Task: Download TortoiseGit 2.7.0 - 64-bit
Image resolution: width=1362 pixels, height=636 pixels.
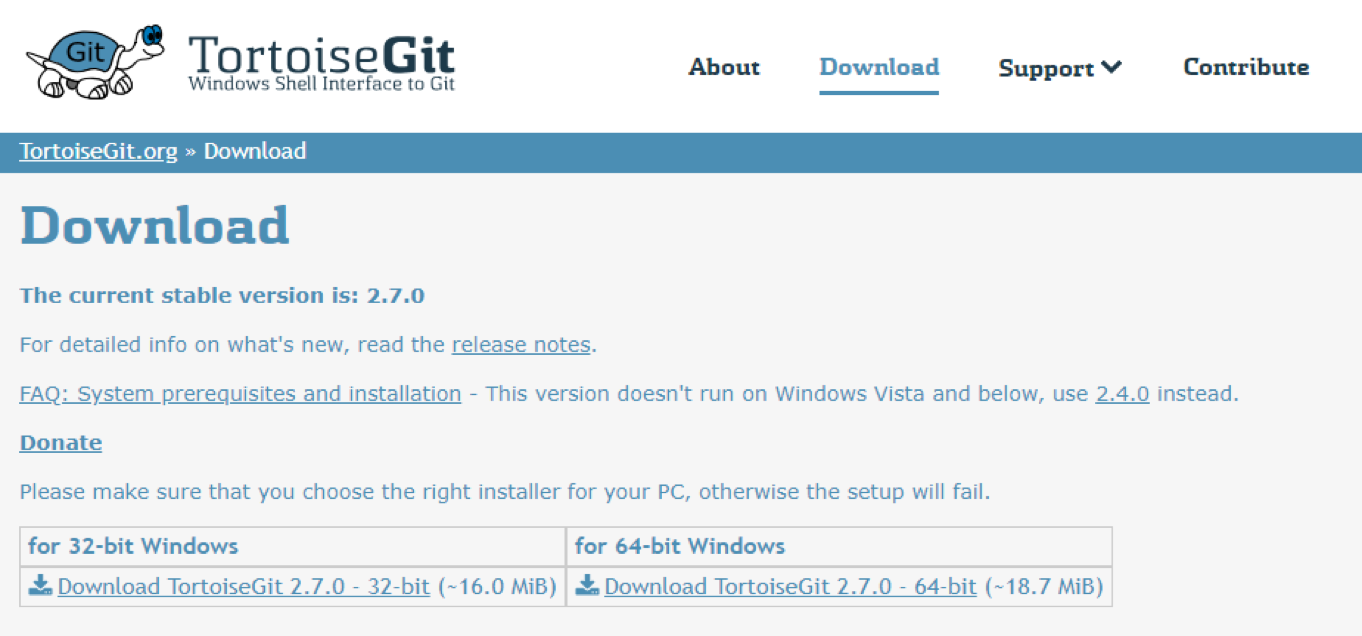Action: point(790,587)
